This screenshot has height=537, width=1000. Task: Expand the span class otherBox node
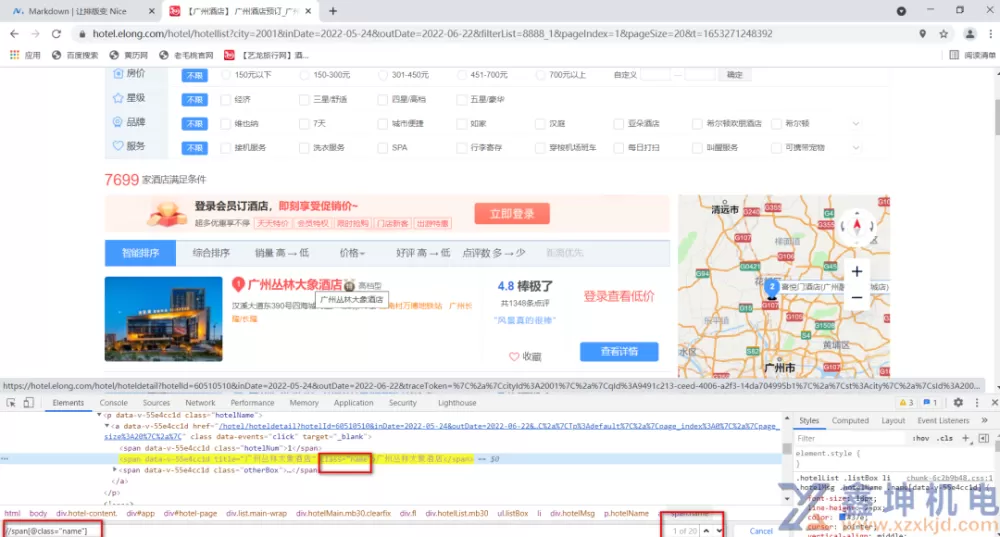click(115, 469)
